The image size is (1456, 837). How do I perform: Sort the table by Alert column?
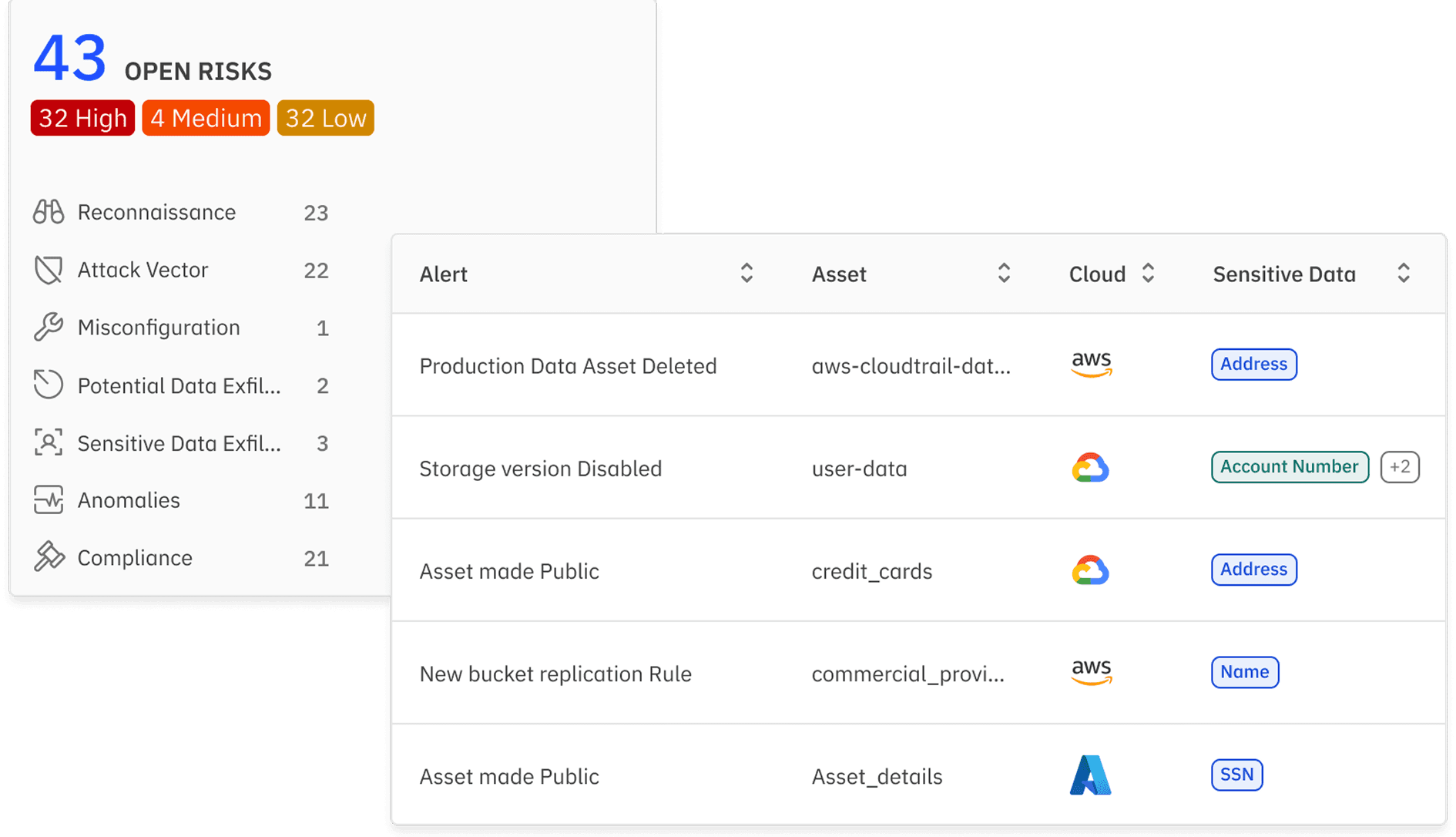click(x=746, y=273)
